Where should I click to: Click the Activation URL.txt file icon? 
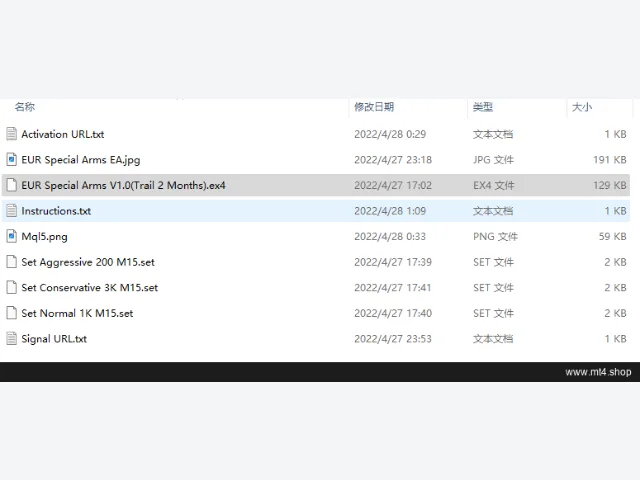point(11,134)
